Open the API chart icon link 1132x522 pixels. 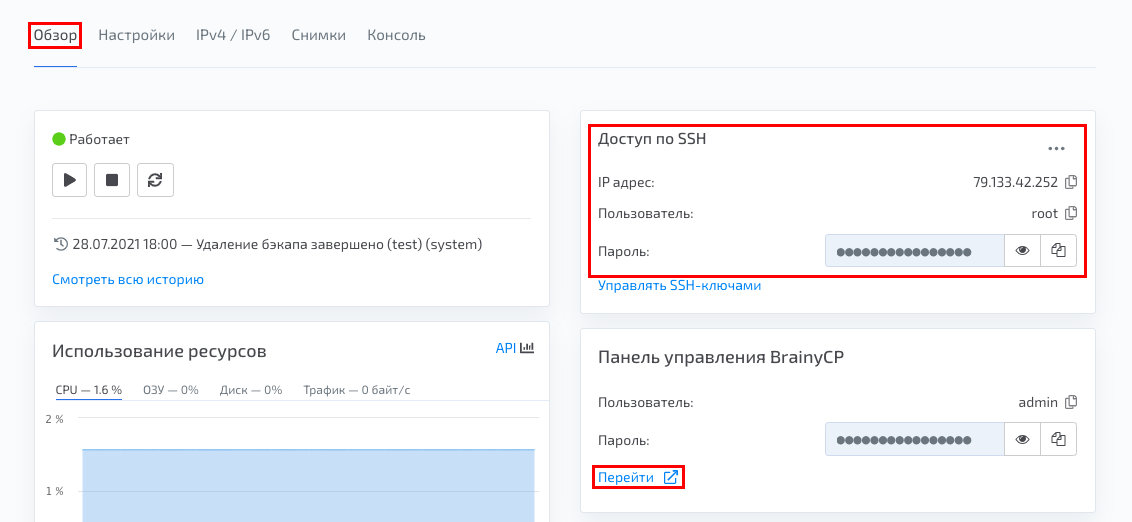[x=514, y=348]
